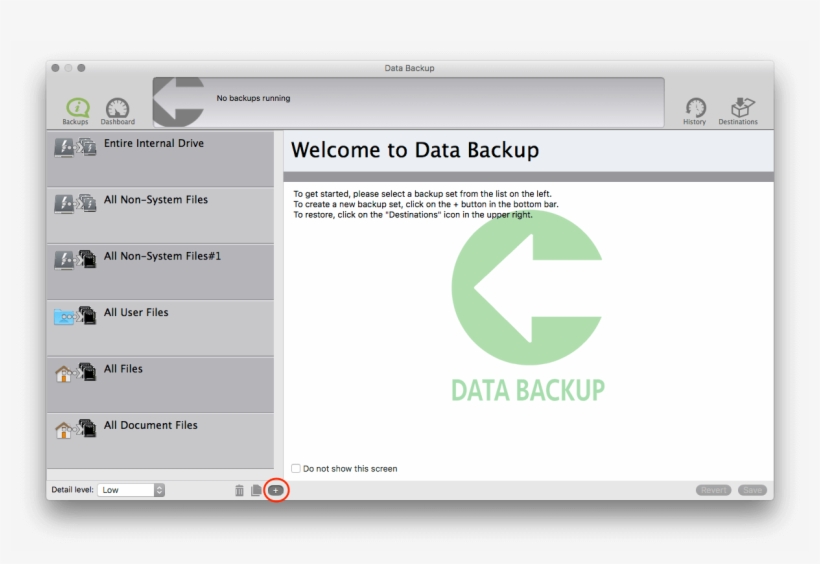The width and height of the screenshot is (820, 564).
Task: Click the All Non-System Files#1 icon
Action: [75, 260]
